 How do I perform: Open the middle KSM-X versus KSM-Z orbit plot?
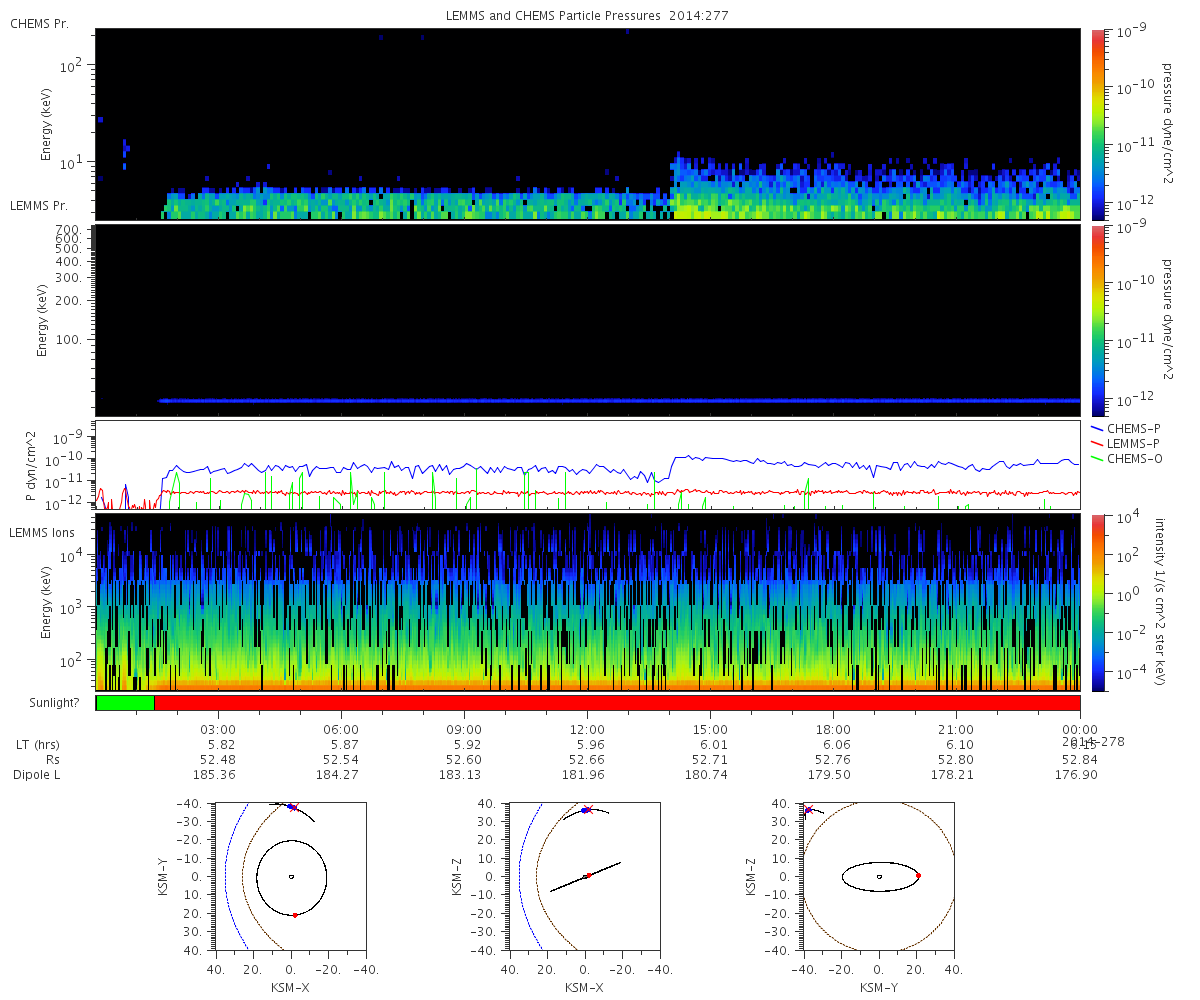[584, 877]
